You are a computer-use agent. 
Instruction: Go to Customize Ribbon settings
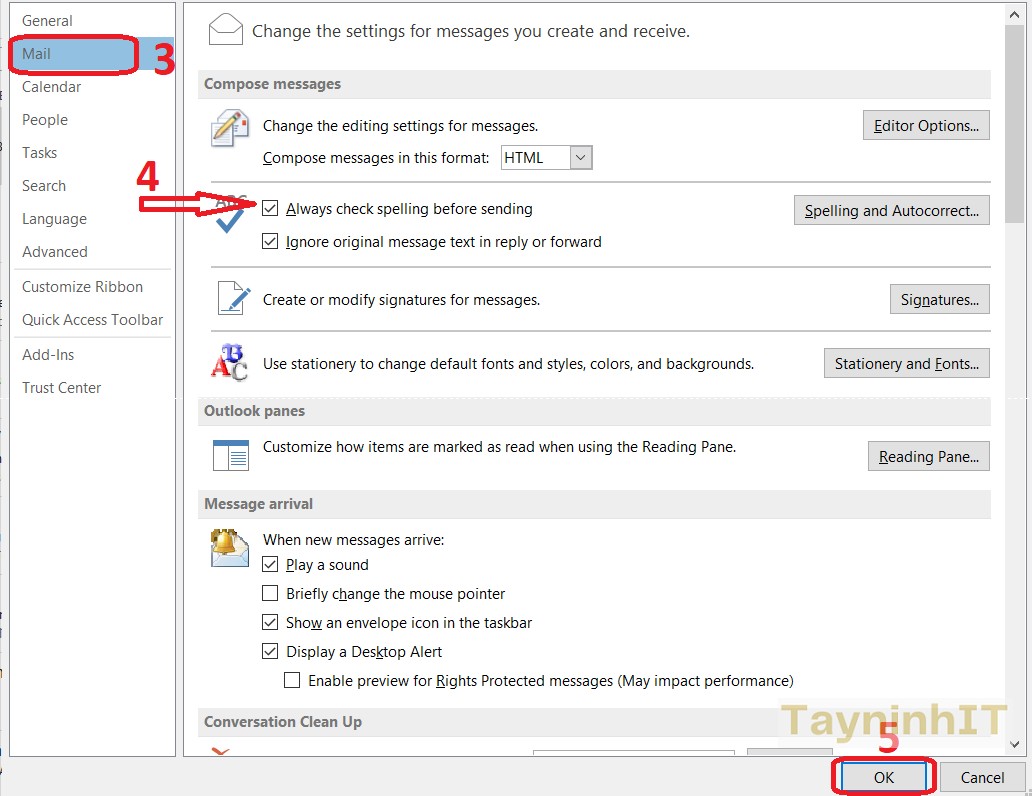click(82, 287)
